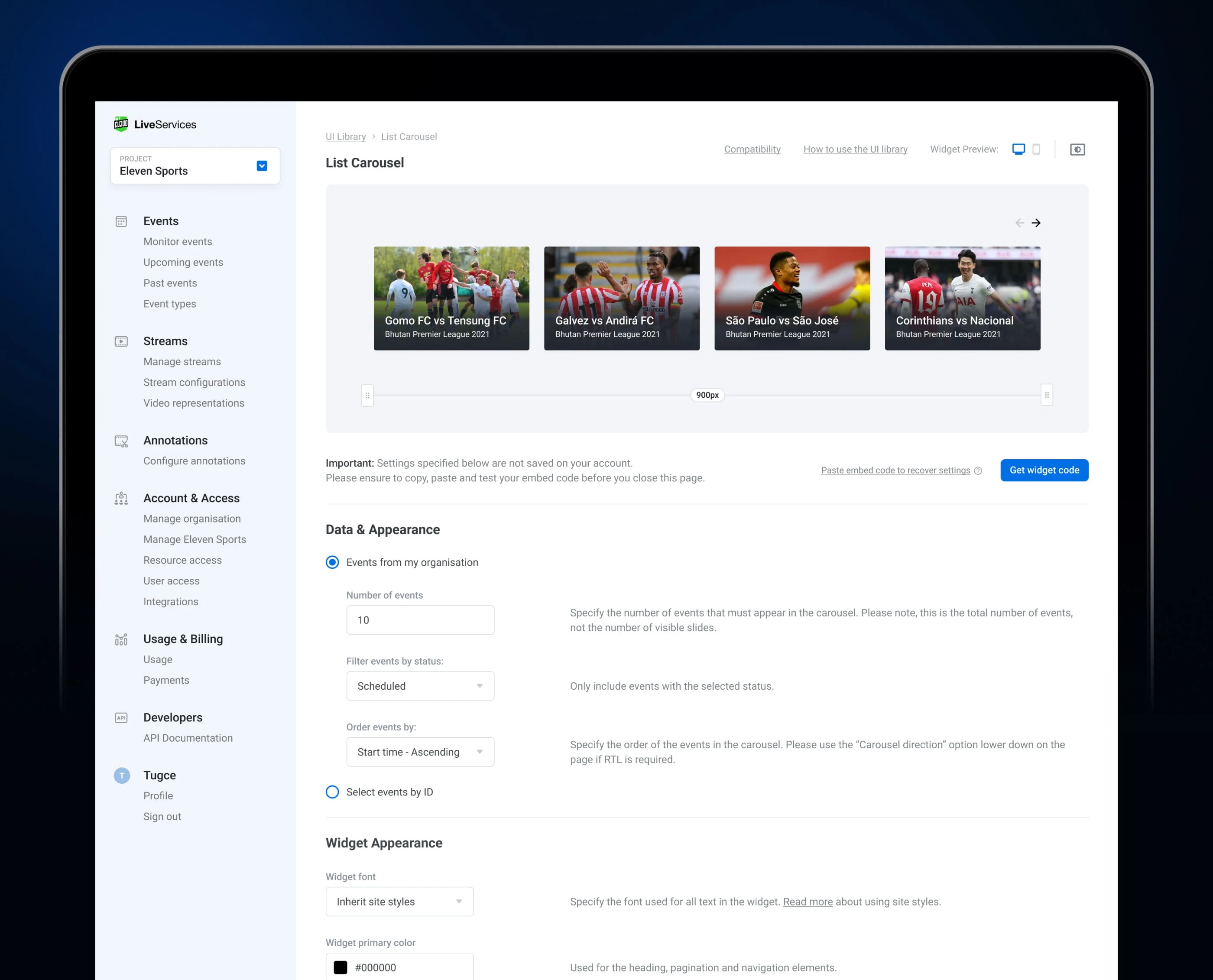This screenshot has height=980, width=1213.
Task: Select the desktop widget preview icon
Action: [x=1018, y=149]
